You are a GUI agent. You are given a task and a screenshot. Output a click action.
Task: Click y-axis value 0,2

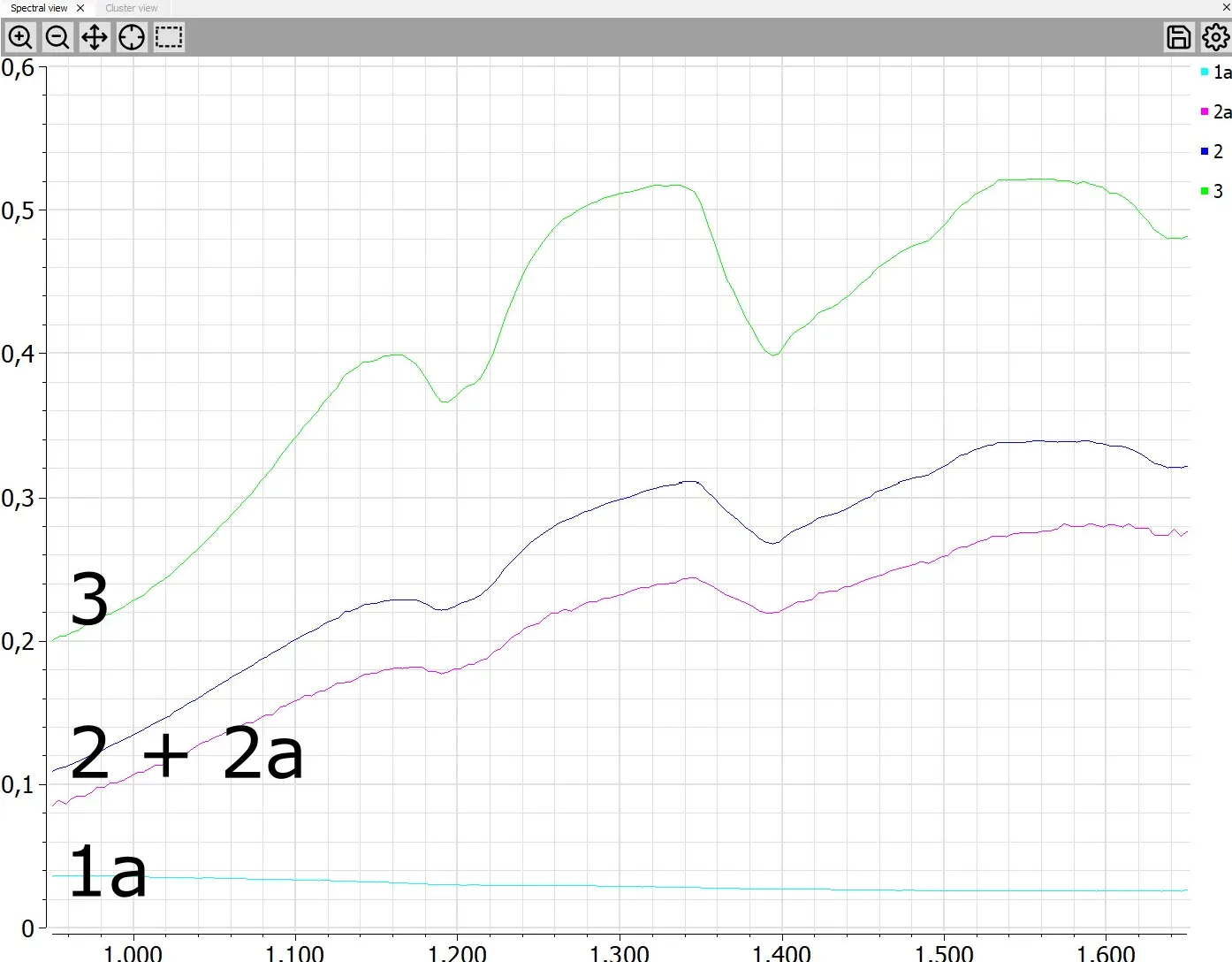[18, 641]
